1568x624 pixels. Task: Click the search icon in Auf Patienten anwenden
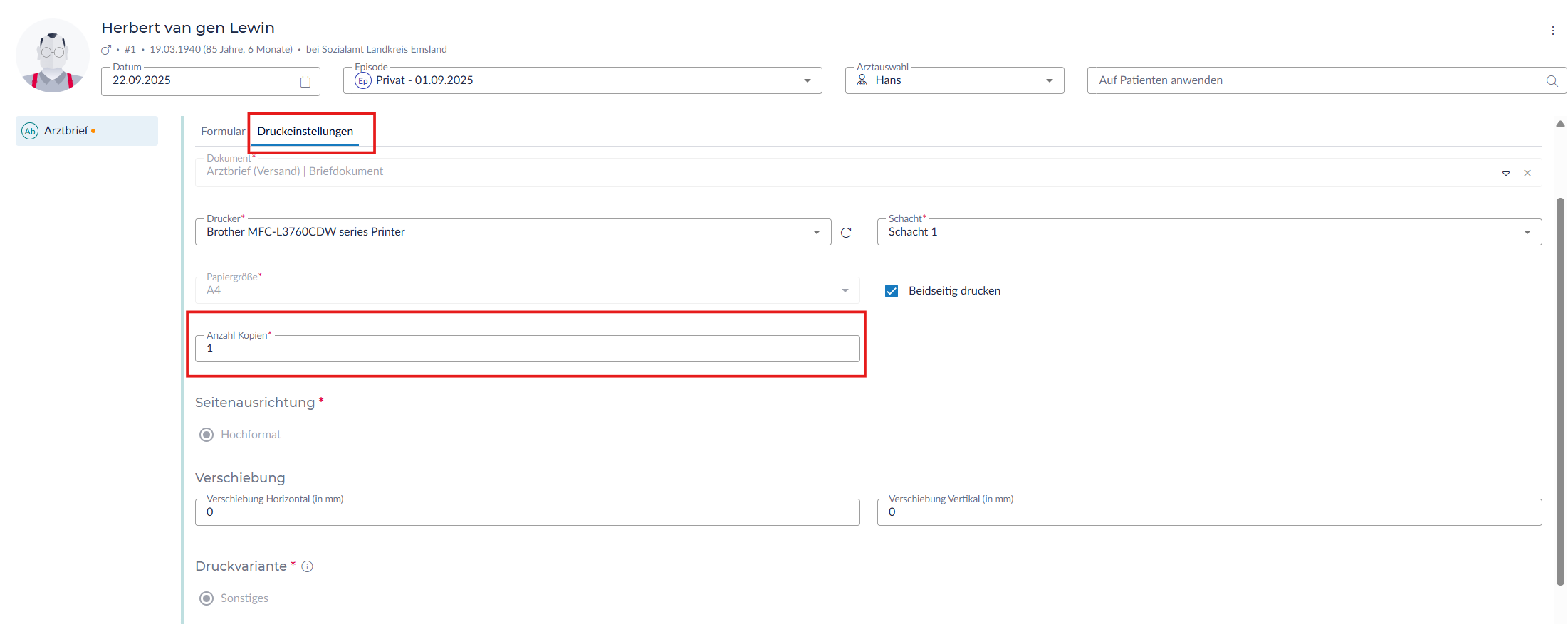tap(1552, 81)
